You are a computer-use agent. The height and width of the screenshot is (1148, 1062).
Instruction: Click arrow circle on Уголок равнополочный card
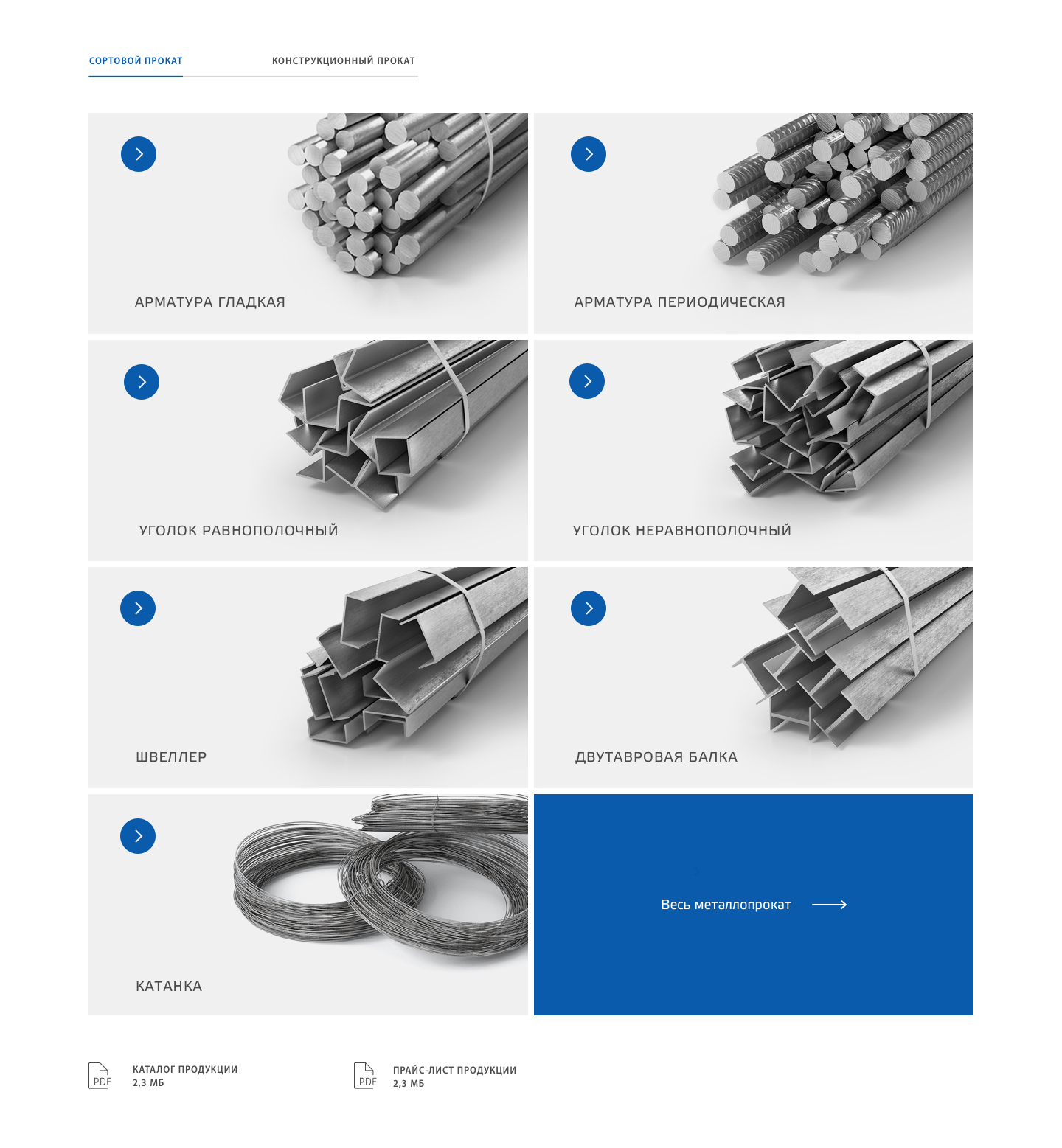[x=142, y=382]
